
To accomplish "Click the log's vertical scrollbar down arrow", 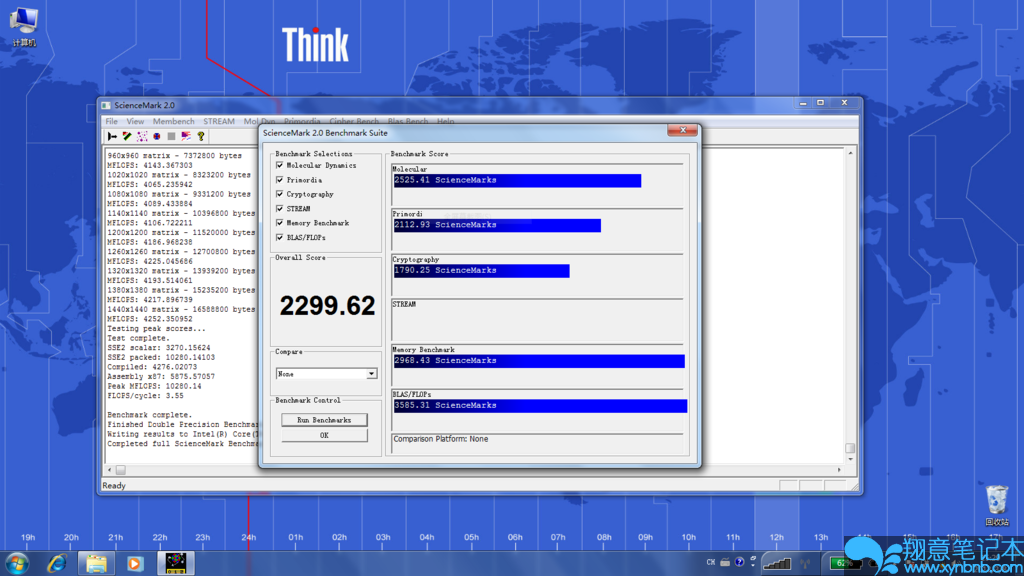I will click(850, 460).
